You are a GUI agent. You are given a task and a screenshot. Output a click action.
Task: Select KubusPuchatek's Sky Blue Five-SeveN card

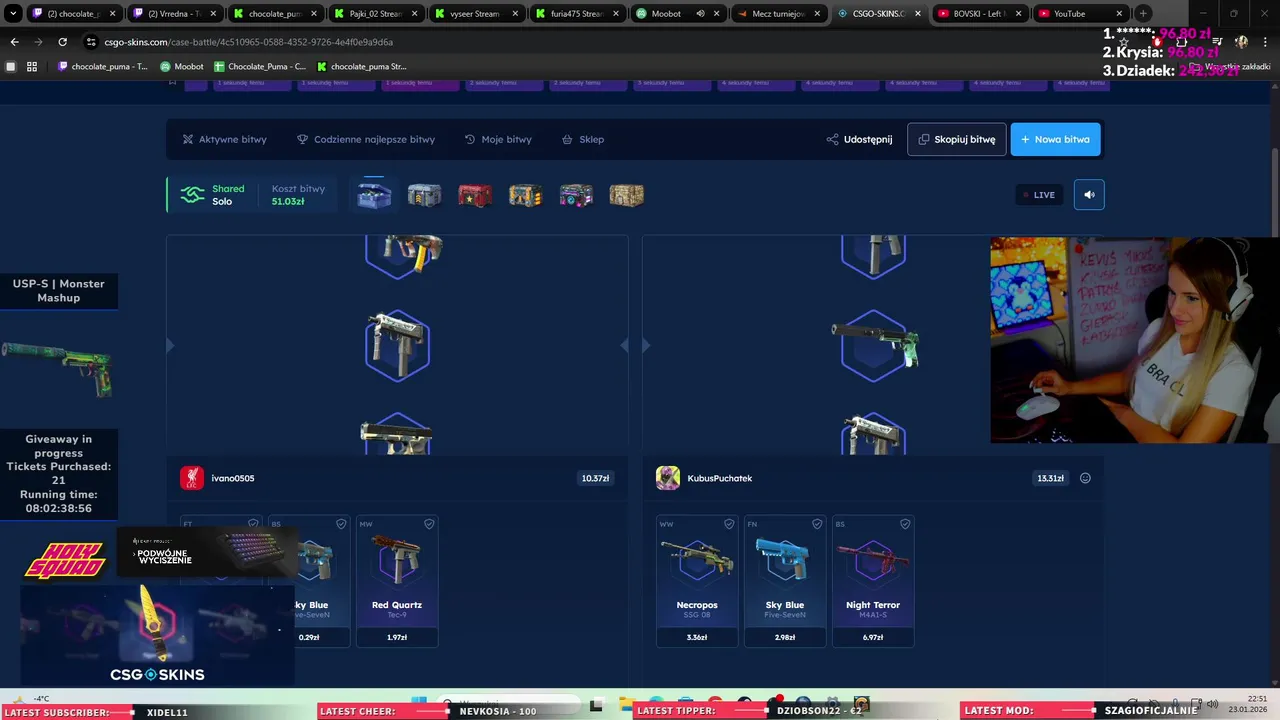[x=785, y=581]
